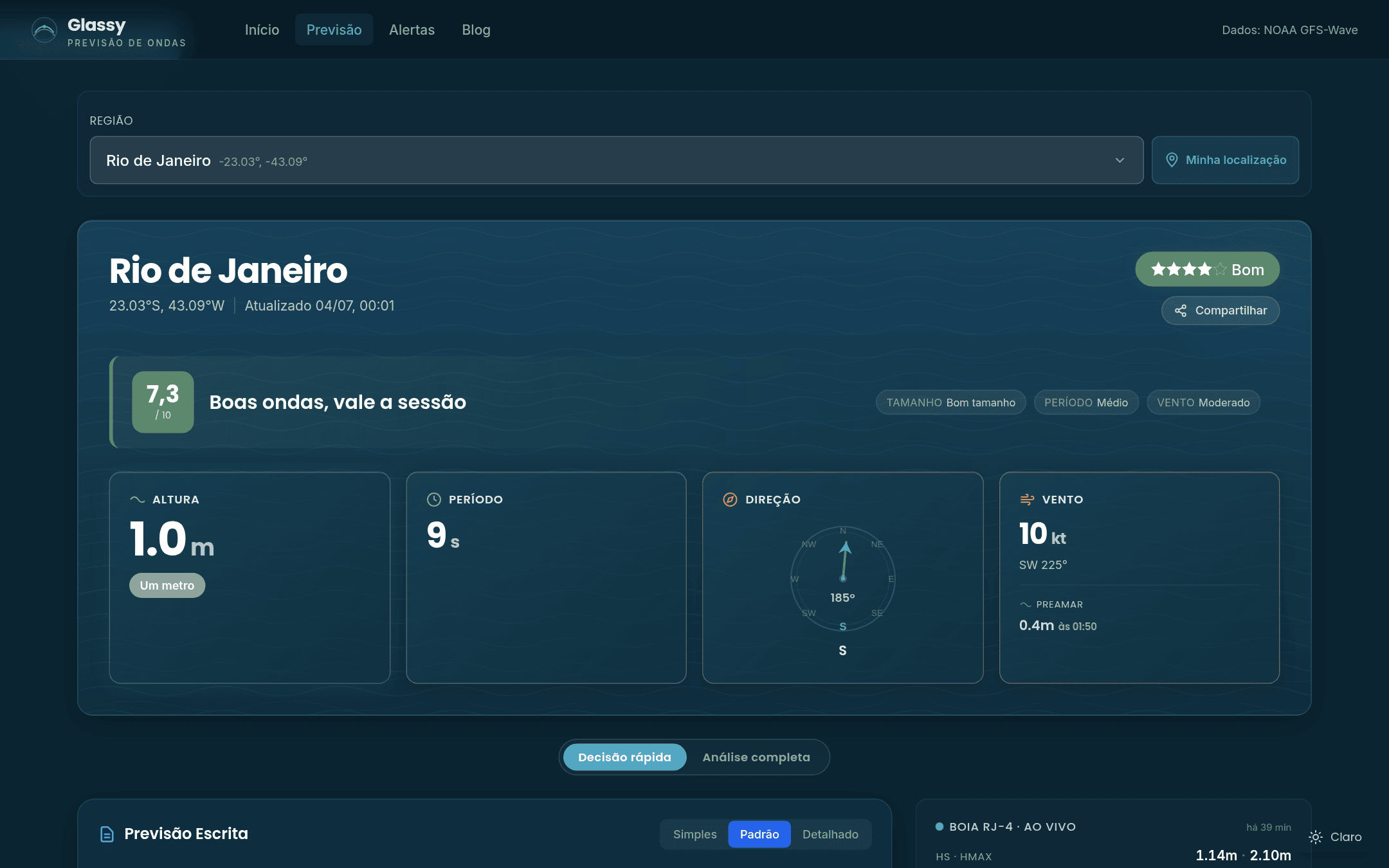This screenshot has height=868, width=1389.
Task: Click 'Boas ondas, vale a sessão' headline
Action: (338, 402)
